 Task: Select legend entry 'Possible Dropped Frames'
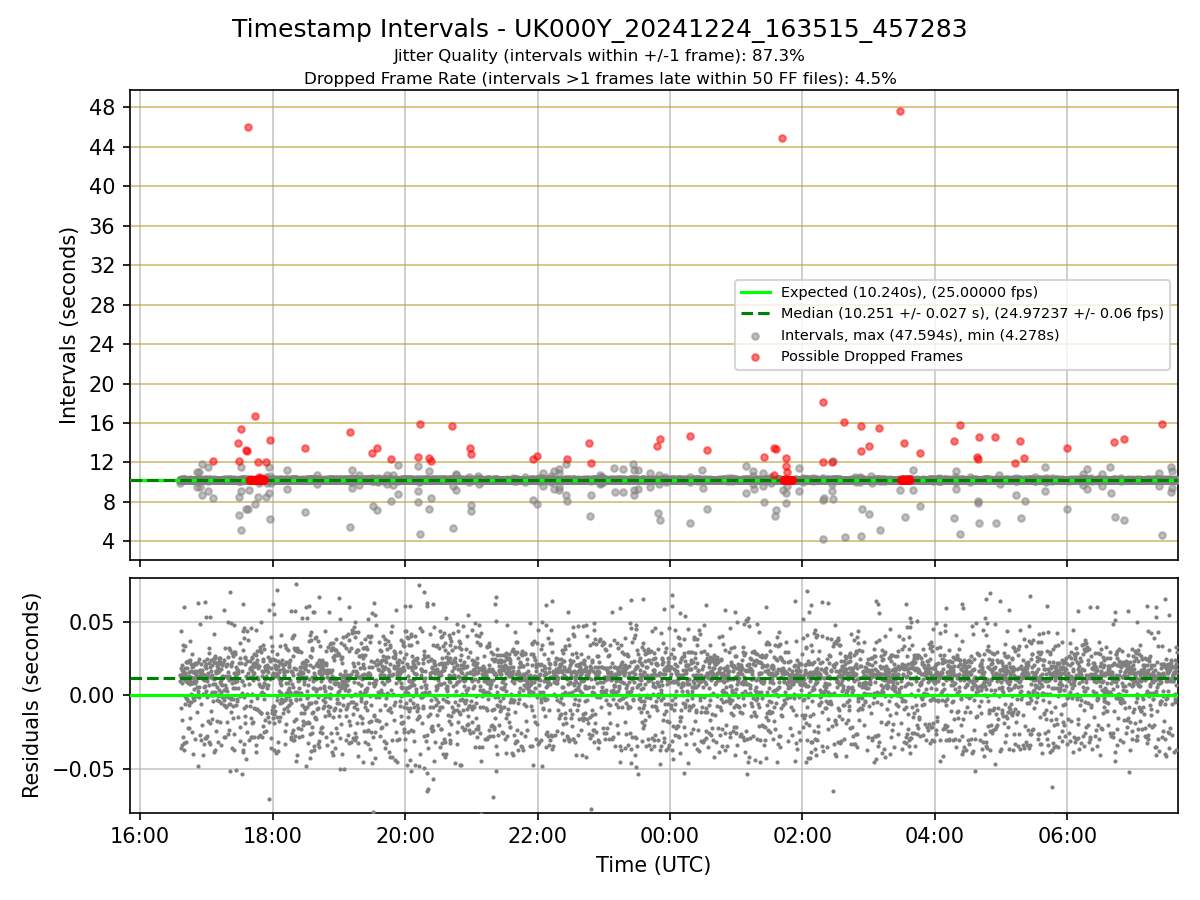click(872, 356)
